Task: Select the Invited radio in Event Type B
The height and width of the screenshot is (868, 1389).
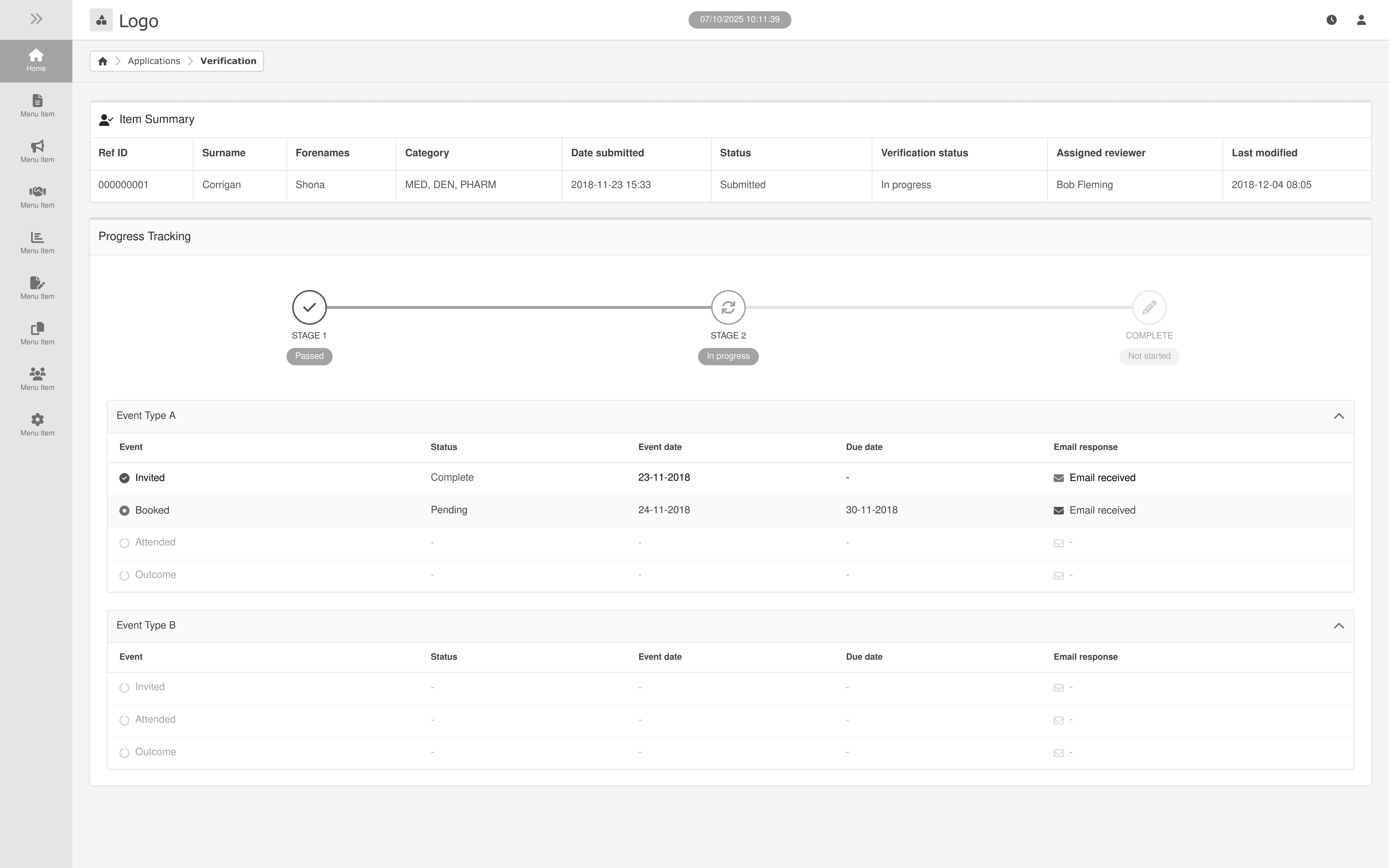Action: [124, 688]
